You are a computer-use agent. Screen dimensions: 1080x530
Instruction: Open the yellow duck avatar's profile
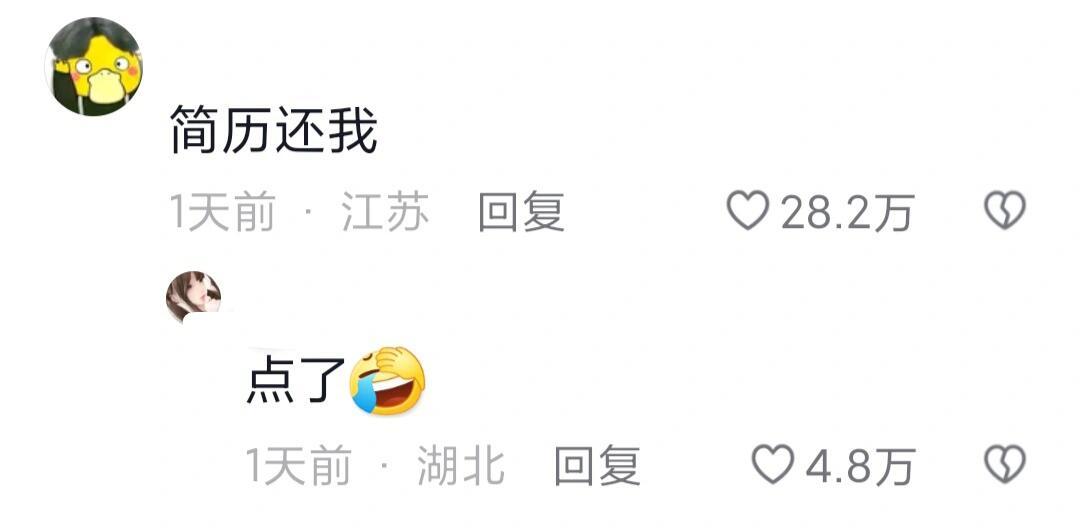tap(94, 66)
